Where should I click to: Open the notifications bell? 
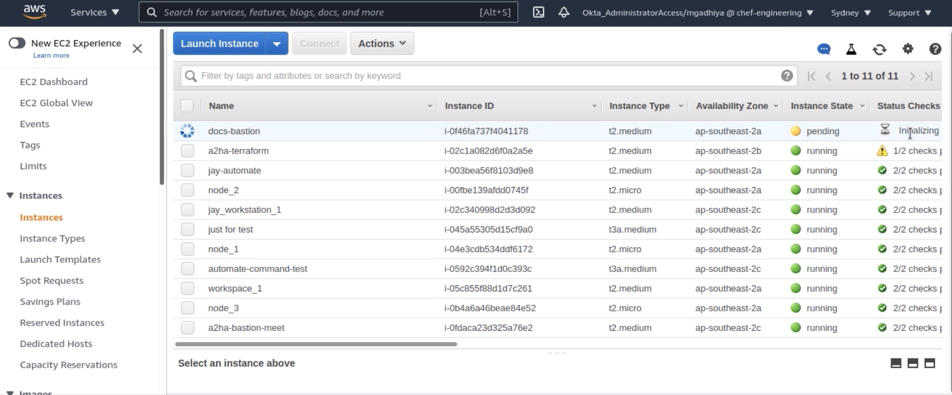tap(564, 12)
